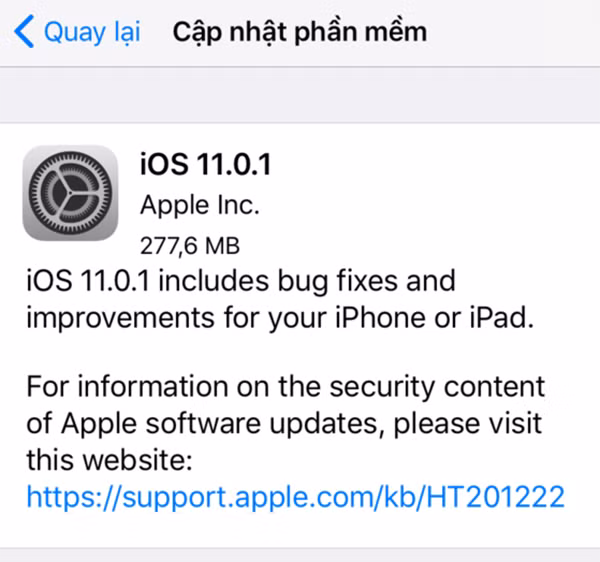
Task: Go back via the Quay lại label
Action: 92,32
